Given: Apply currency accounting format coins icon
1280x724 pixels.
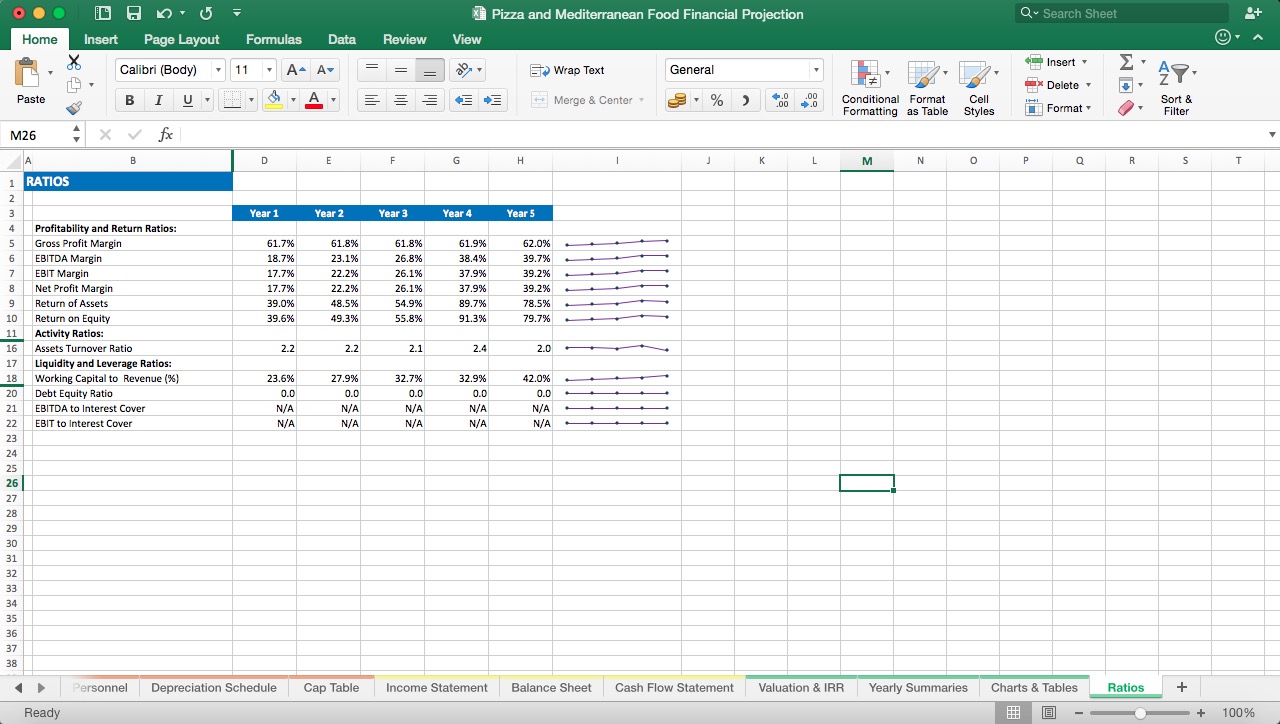Looking at the screenshot, I should [677, 100].
